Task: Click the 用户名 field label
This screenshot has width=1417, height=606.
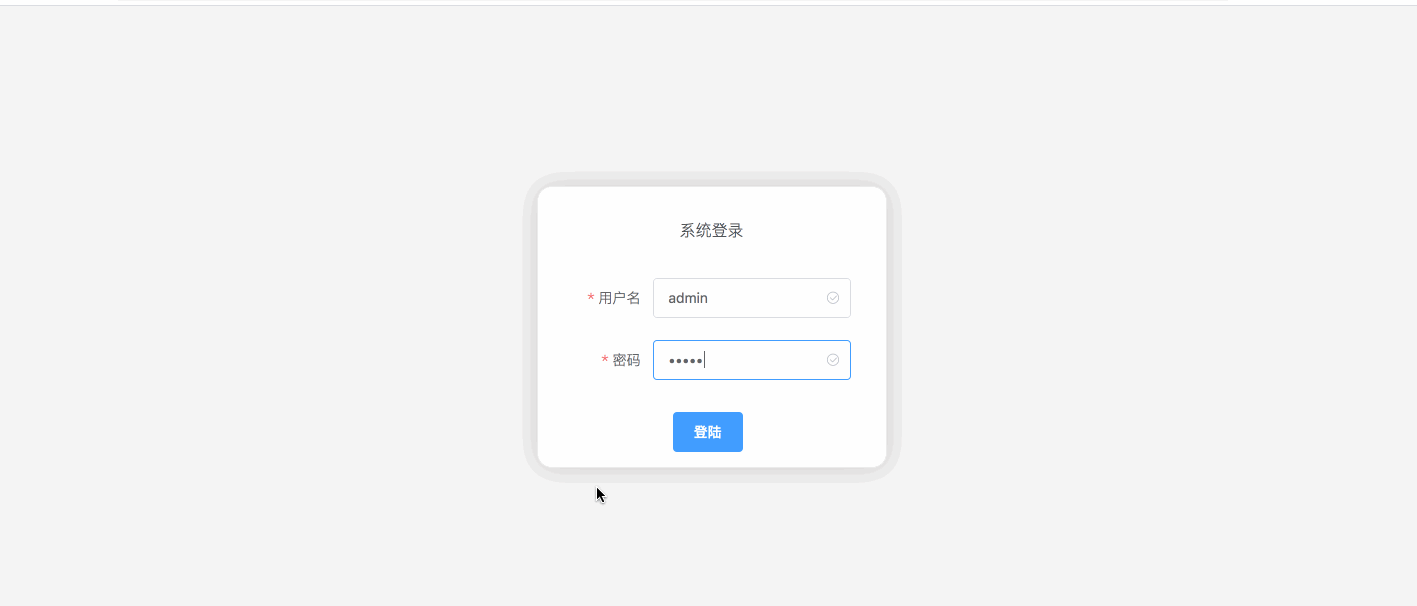Action: pos(619,298)
